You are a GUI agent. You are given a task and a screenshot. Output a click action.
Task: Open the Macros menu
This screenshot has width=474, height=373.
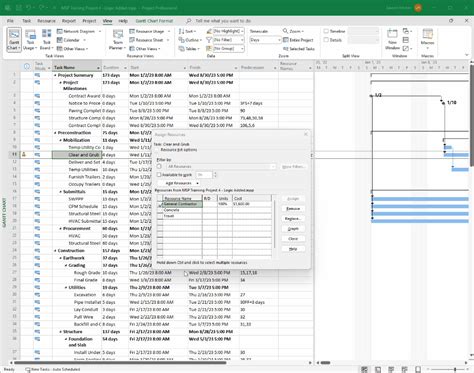[427, 40]
